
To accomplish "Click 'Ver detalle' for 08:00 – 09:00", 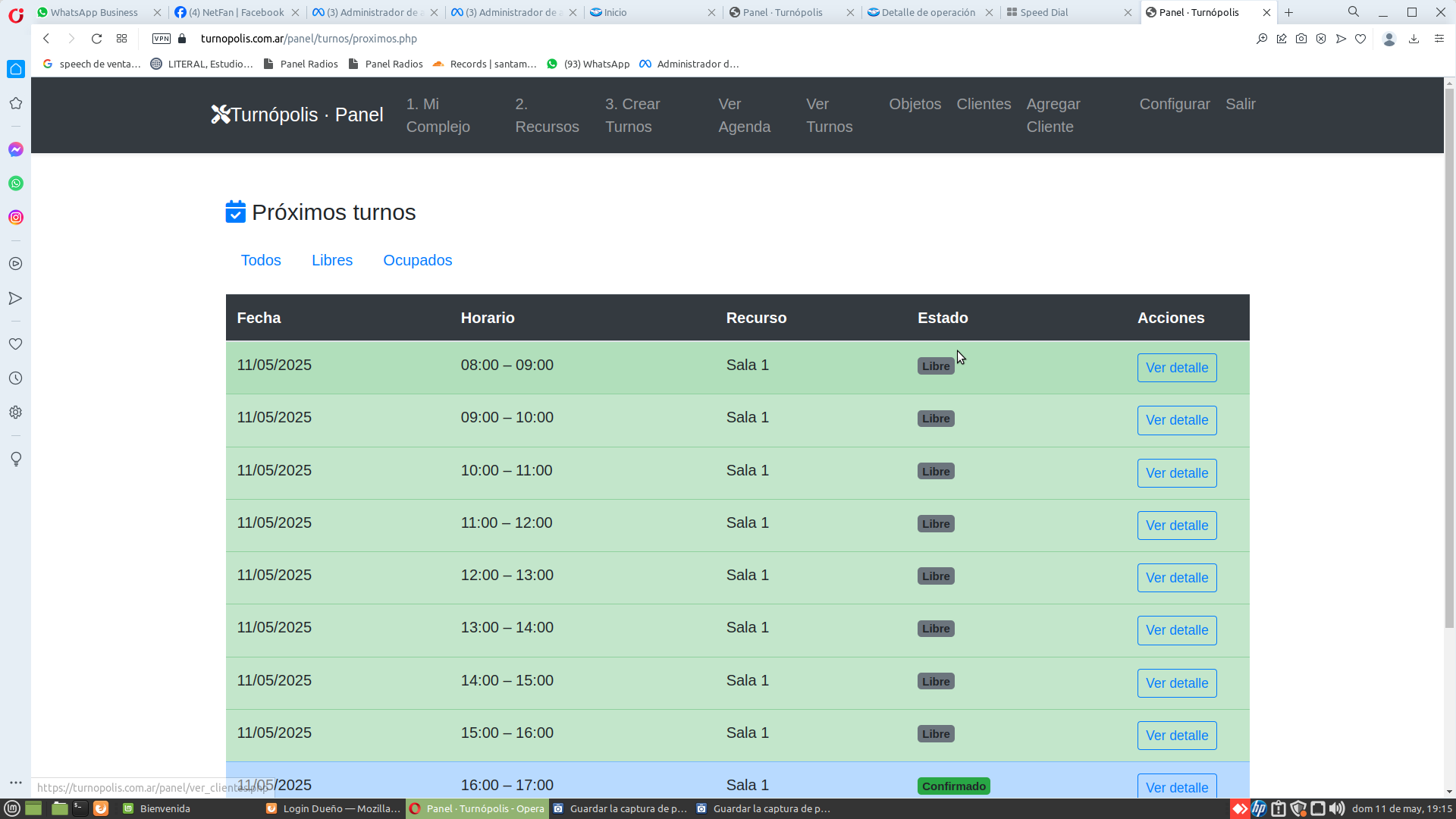I will point(1177,368).
